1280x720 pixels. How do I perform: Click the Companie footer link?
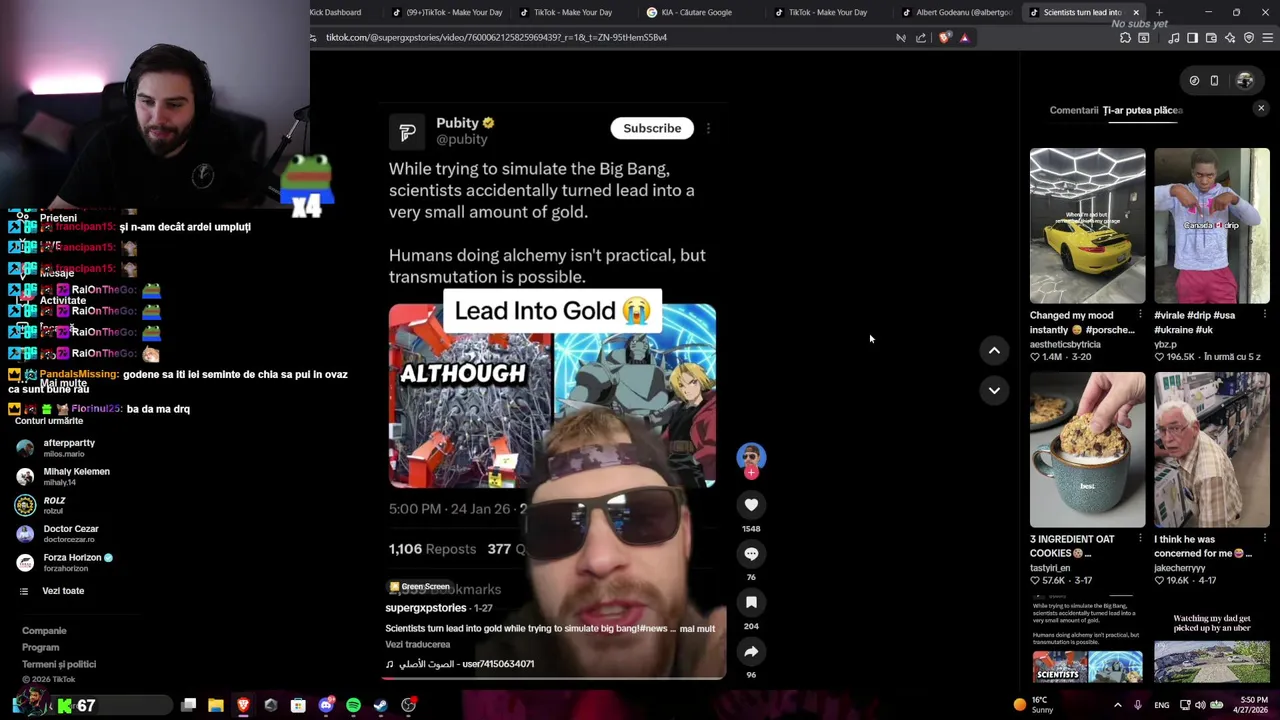(44, 631)
